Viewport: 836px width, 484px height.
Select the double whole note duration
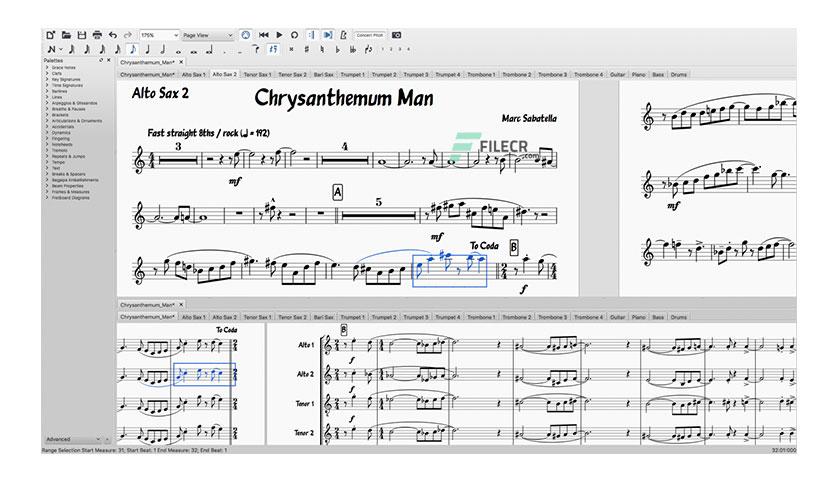click(194, 51)
